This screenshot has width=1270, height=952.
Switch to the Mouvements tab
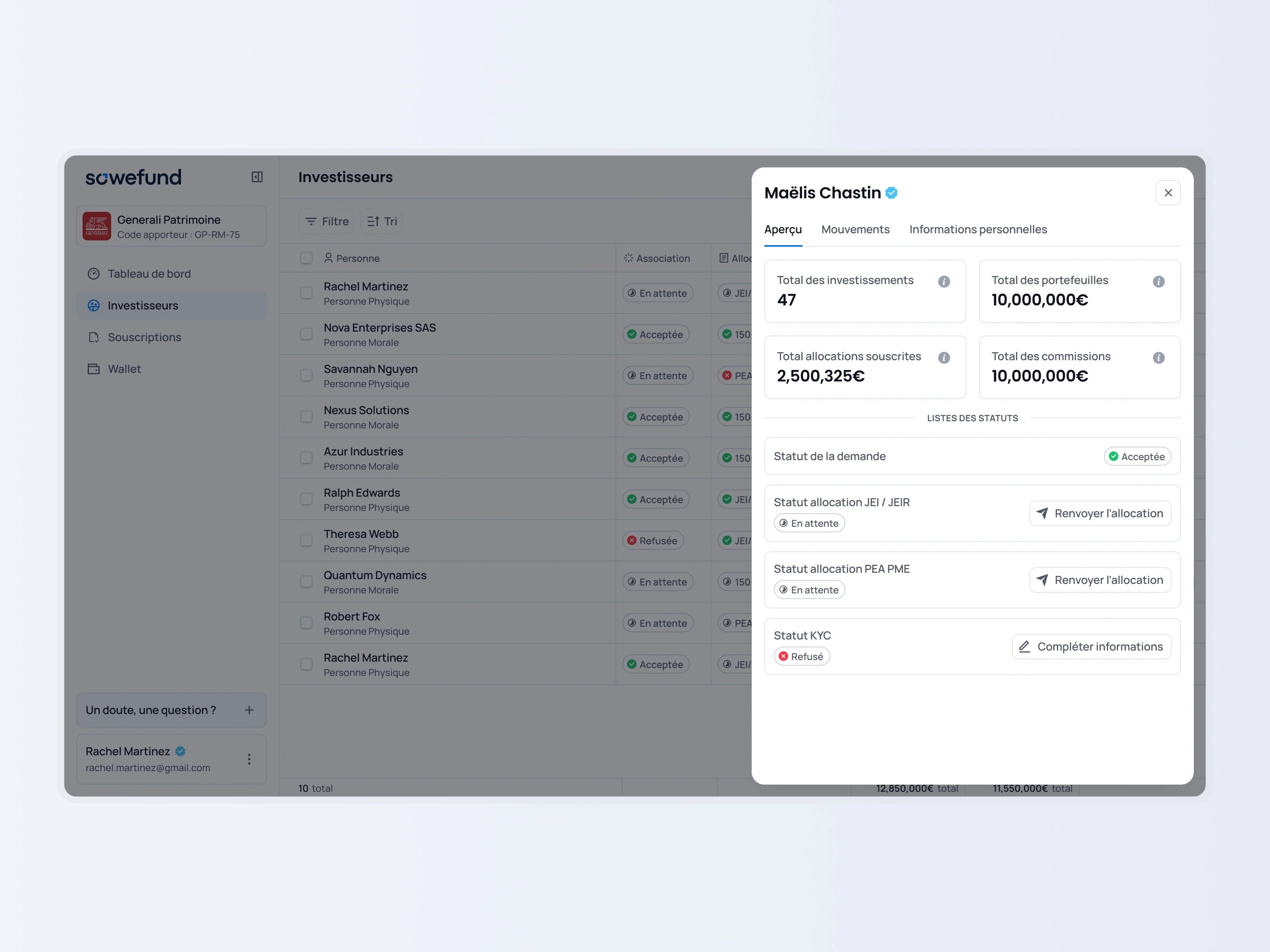click(855, 230)
